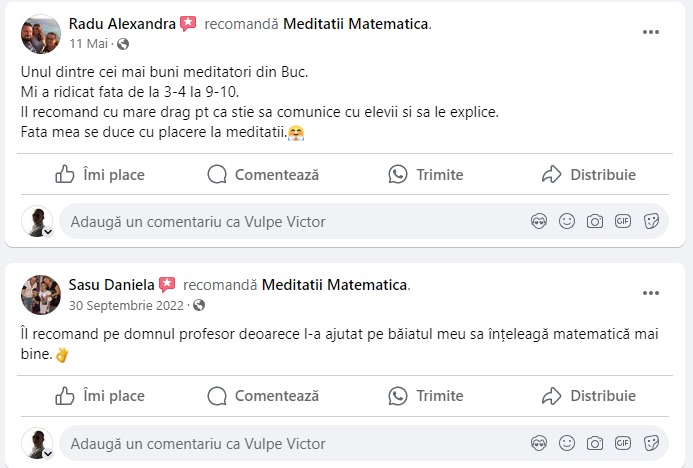
Task: Insert emoji in second post's comment box
Action: [567, 442]
